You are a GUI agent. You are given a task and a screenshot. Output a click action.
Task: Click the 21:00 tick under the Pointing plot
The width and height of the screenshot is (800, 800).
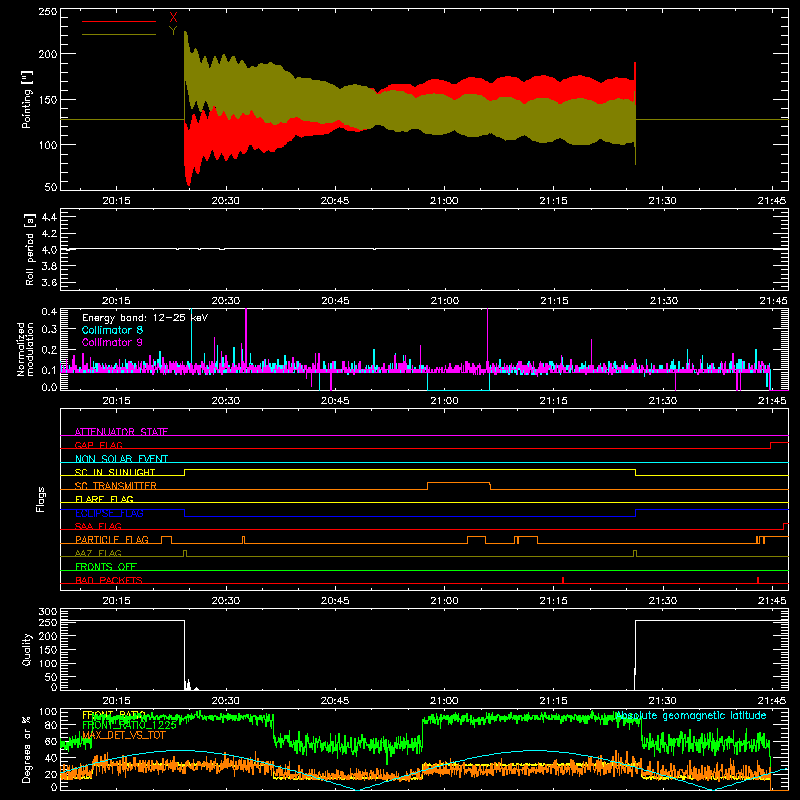444,201
